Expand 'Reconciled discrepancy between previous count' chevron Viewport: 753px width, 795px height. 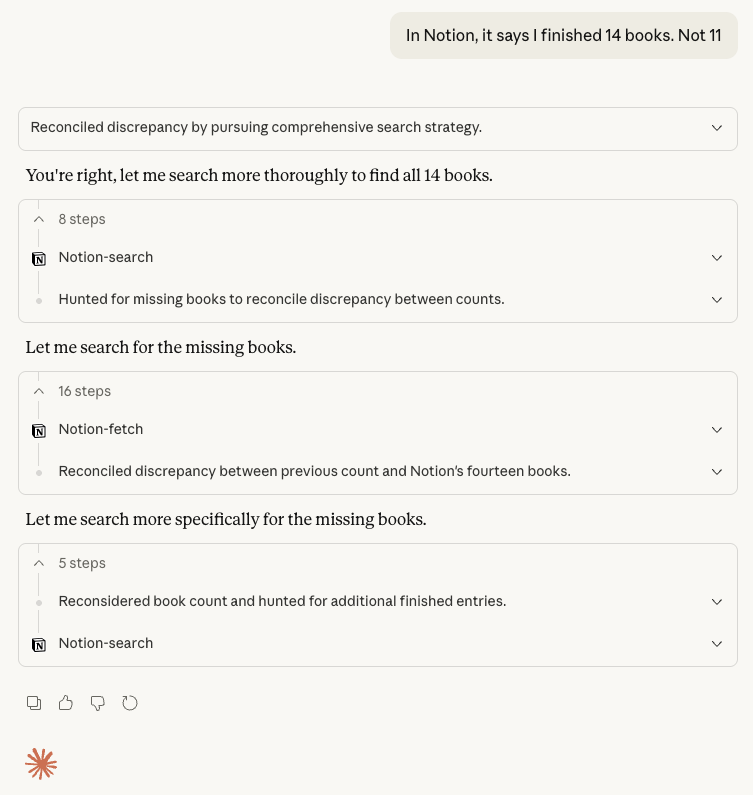[716, 471]
